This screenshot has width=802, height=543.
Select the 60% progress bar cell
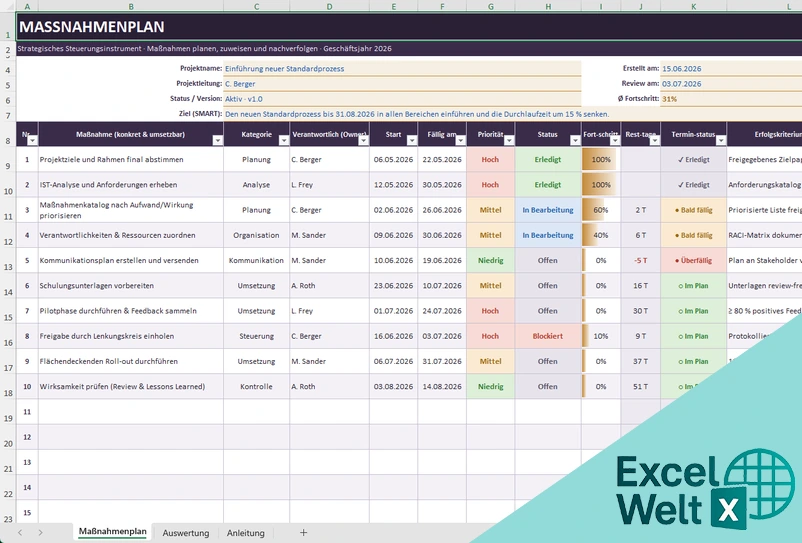[601, 210]
